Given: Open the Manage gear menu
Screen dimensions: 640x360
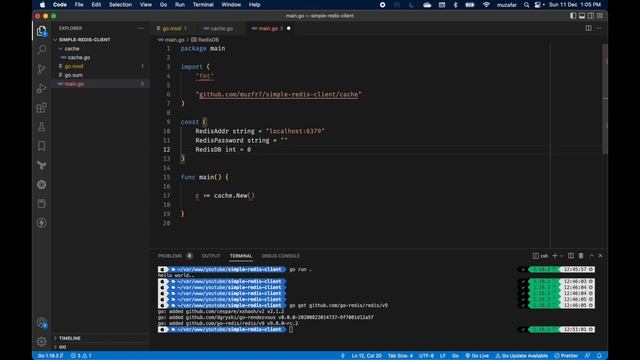Looking at the screenshot, I should [x=41, y=341].
